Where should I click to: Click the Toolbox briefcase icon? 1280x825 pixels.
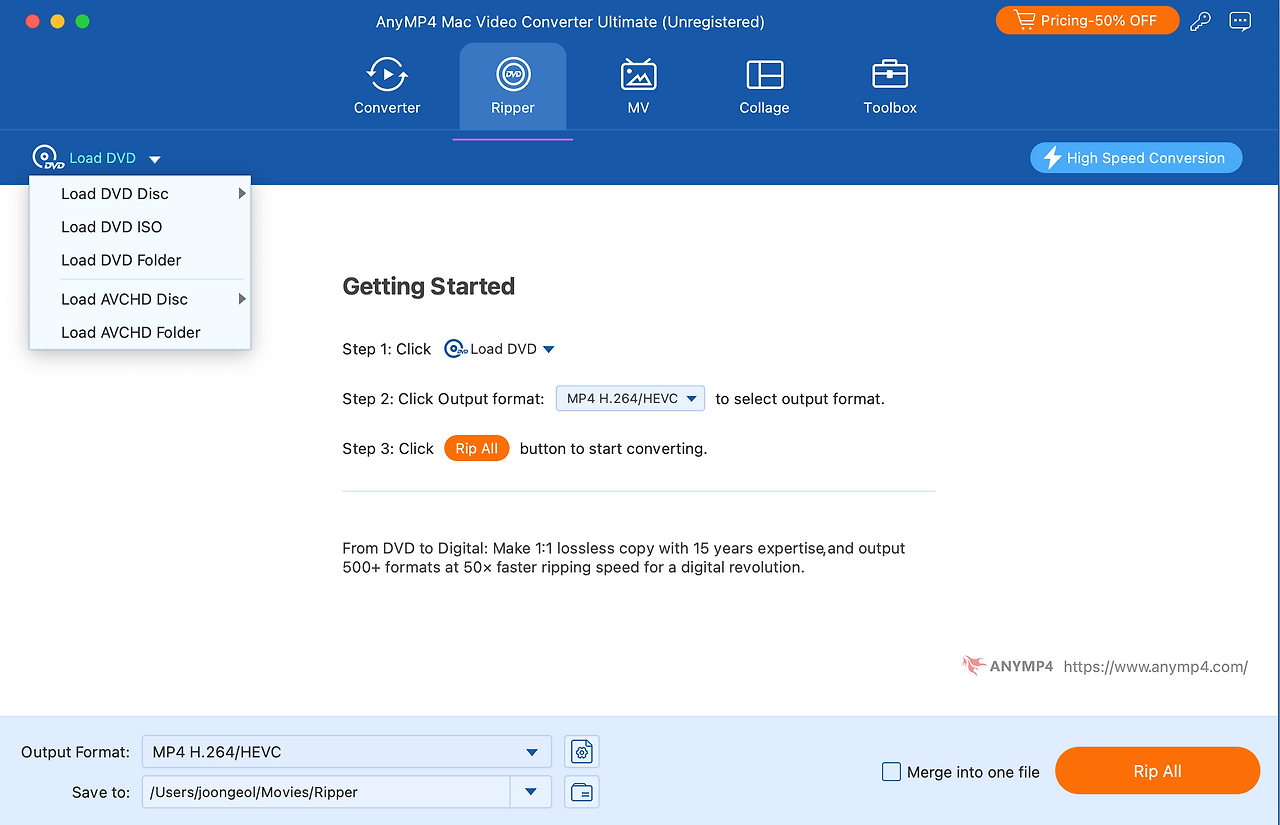click(890, 75)
